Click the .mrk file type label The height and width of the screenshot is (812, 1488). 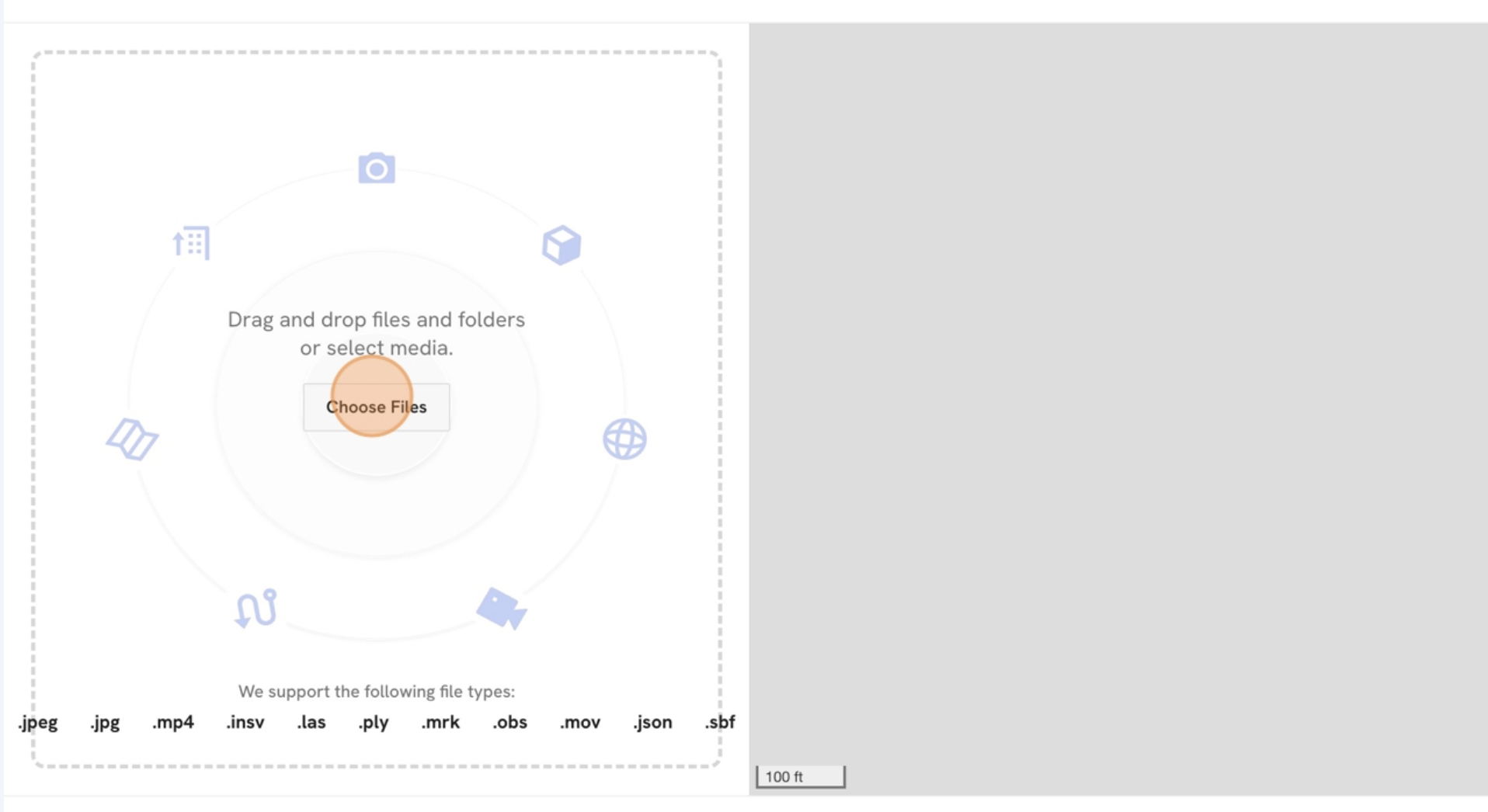click(x=440, y=723)
